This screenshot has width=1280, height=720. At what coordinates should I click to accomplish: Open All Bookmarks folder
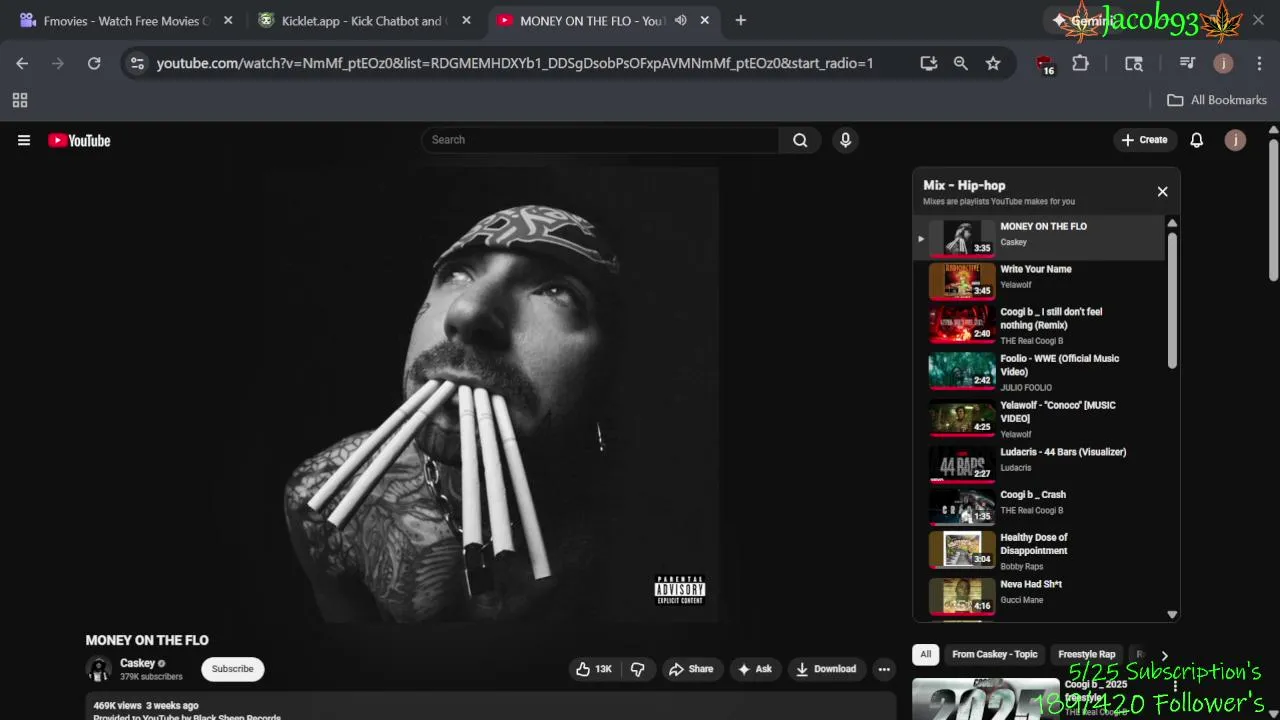point(1217,100)
